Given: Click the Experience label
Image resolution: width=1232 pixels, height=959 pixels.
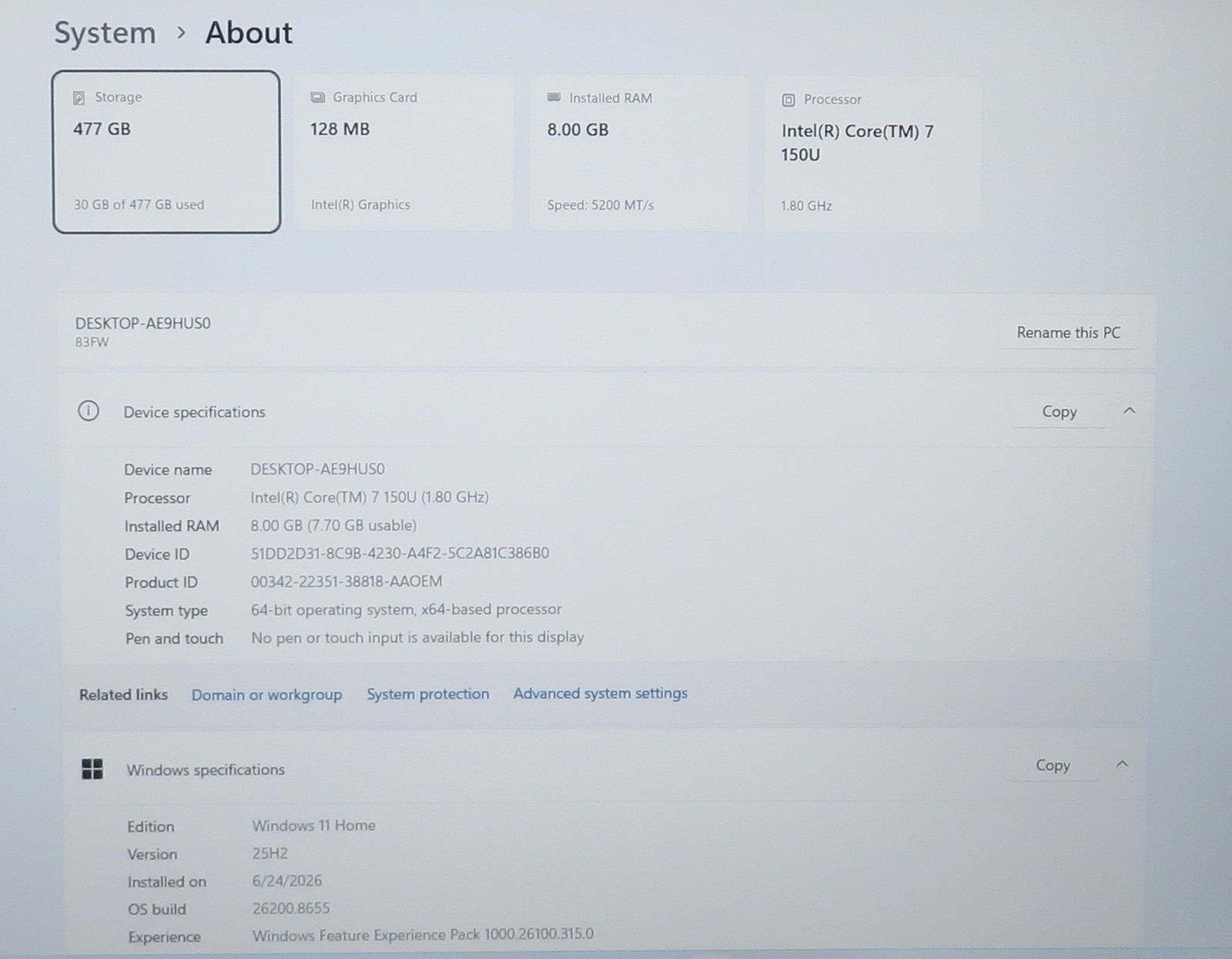Looking at the screenshot, I should (x=165, y=937).
